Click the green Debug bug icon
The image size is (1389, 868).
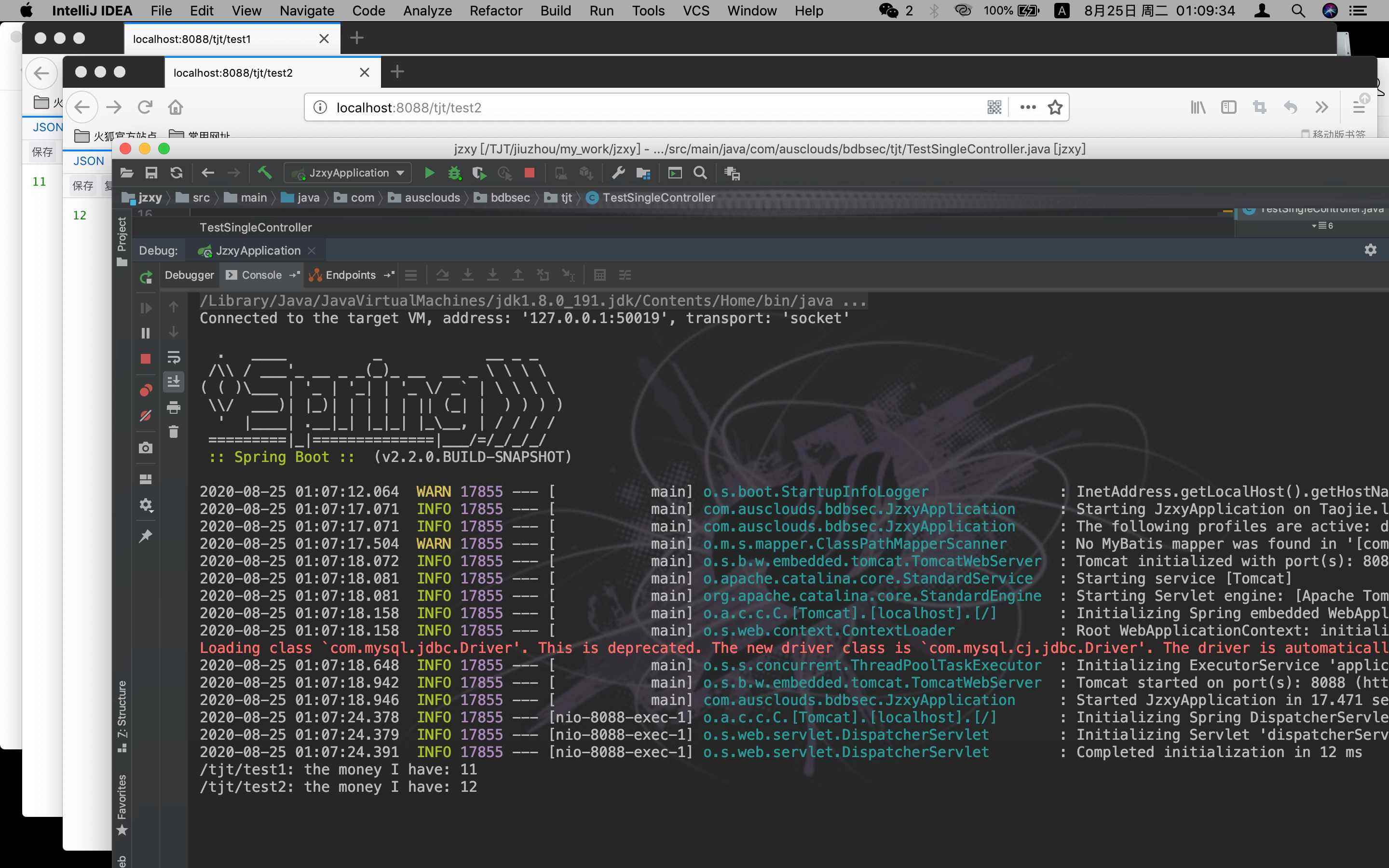click(x=455, y=173)
